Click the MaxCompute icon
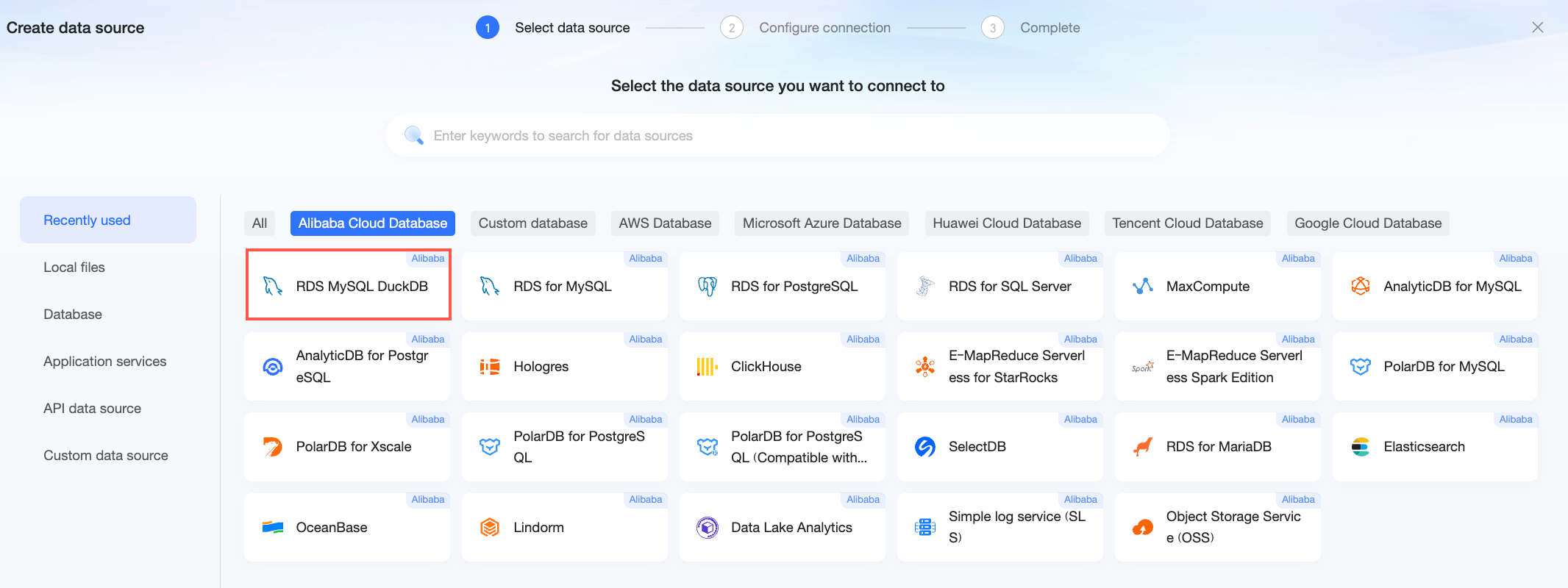 (x=1143, y=286)
